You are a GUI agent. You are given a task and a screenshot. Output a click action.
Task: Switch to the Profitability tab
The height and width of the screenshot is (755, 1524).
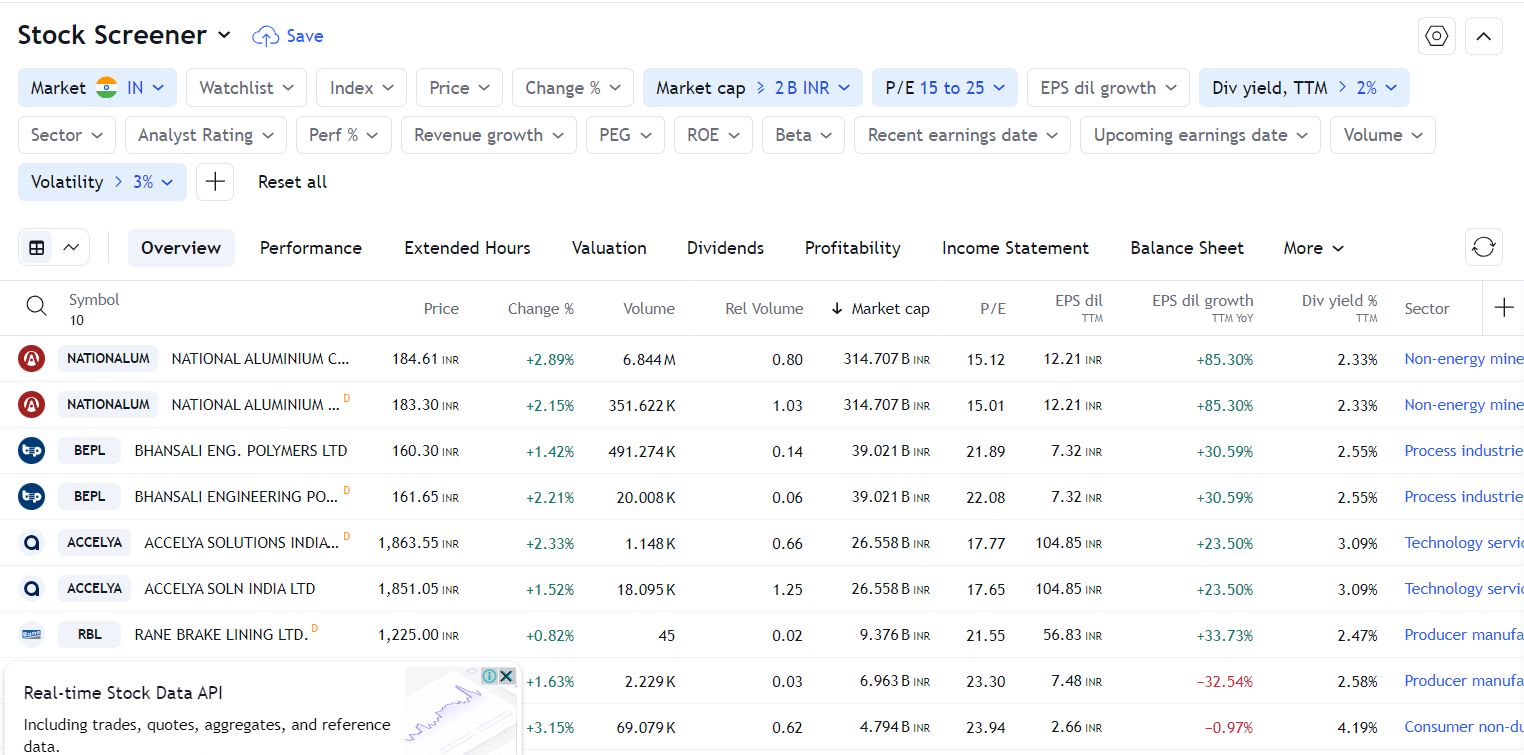[x=852, y=248]
